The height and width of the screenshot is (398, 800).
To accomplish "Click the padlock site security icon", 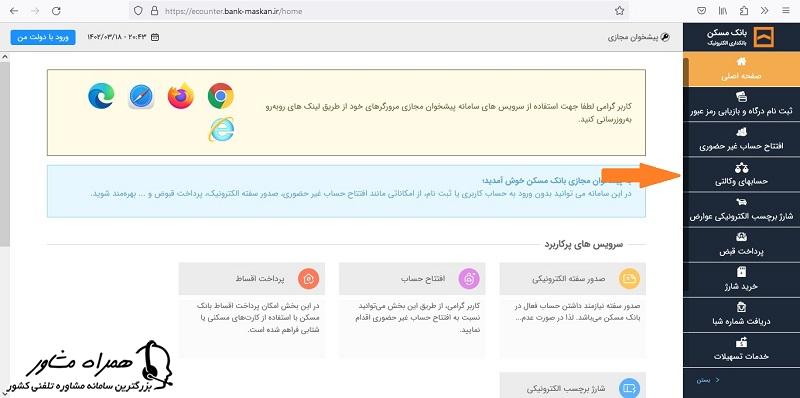I will click(x=154, y=11).
